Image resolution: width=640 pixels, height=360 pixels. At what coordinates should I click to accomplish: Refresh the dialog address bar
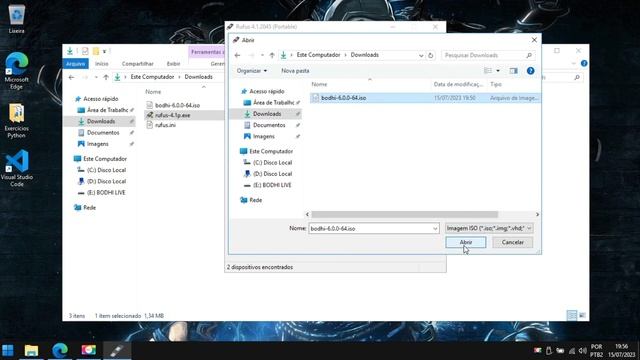430,55
